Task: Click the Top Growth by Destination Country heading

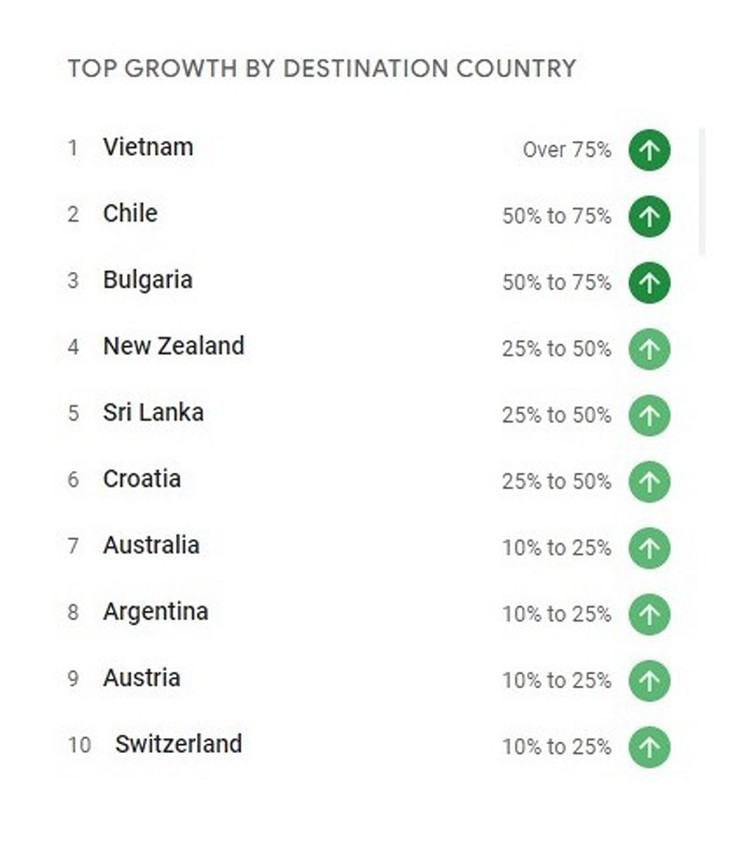Action: 321,69
